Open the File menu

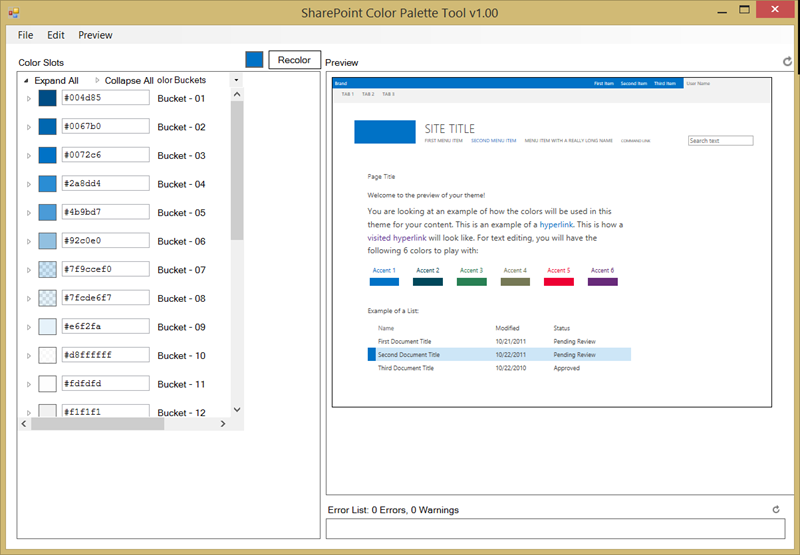point(25,35)
